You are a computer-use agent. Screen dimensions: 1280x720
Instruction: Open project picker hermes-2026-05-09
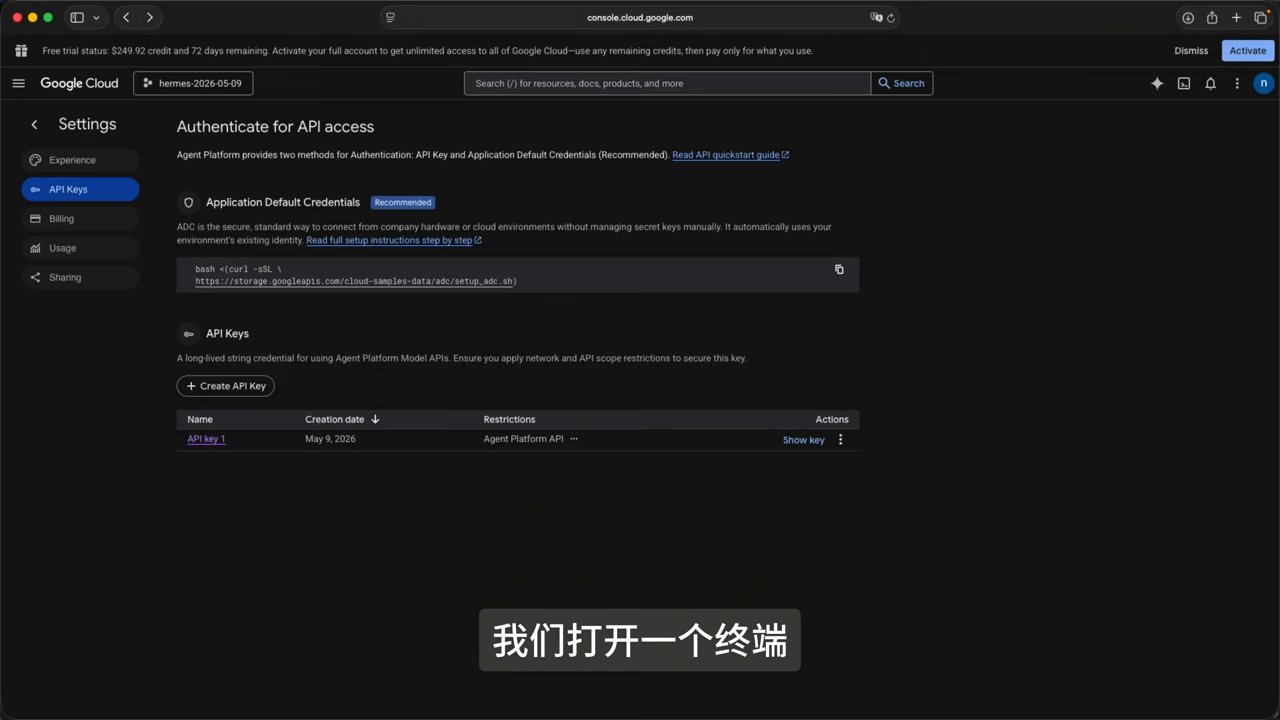193,83
